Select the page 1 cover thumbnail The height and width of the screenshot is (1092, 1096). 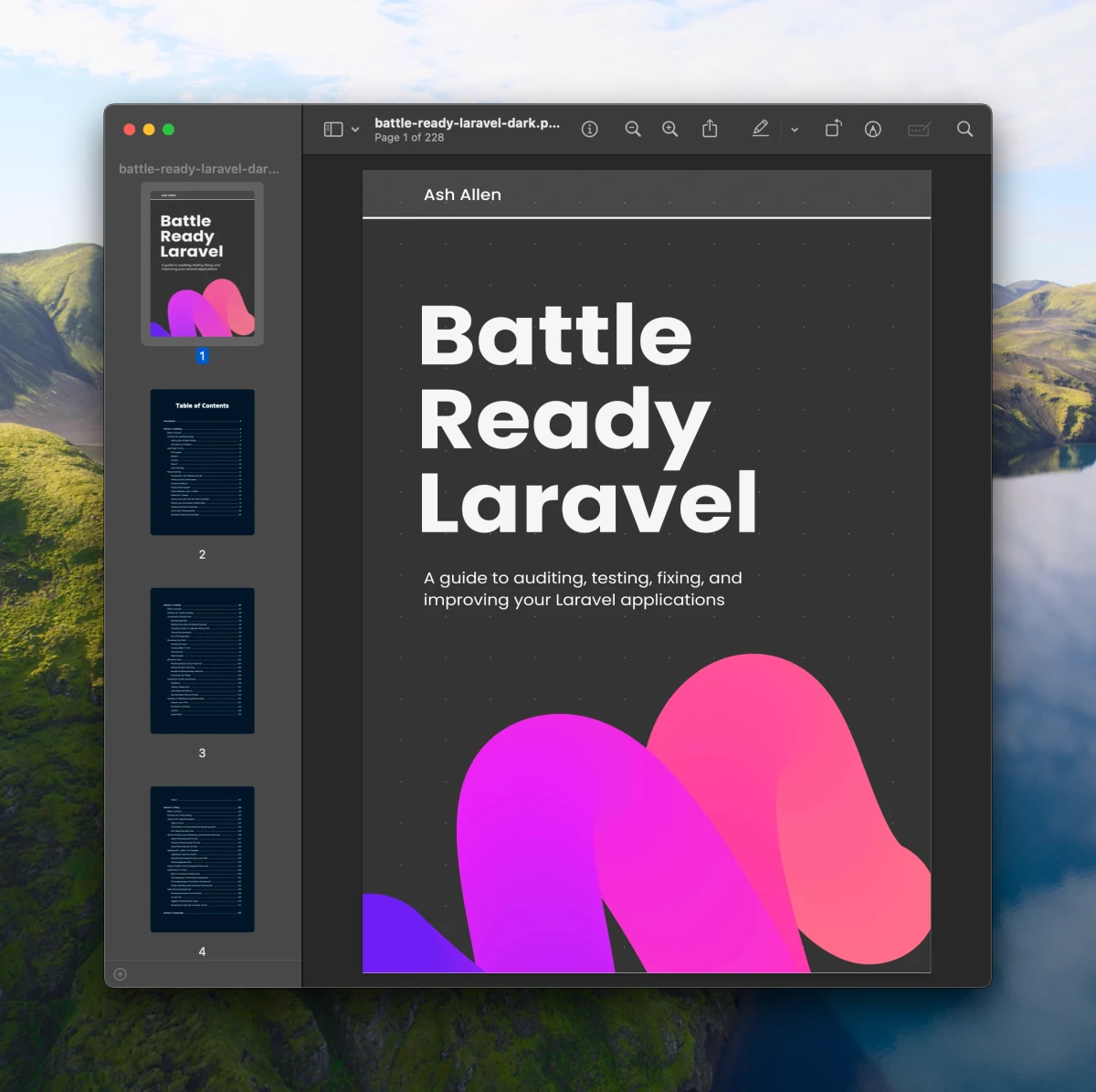(x=203, y=264)
